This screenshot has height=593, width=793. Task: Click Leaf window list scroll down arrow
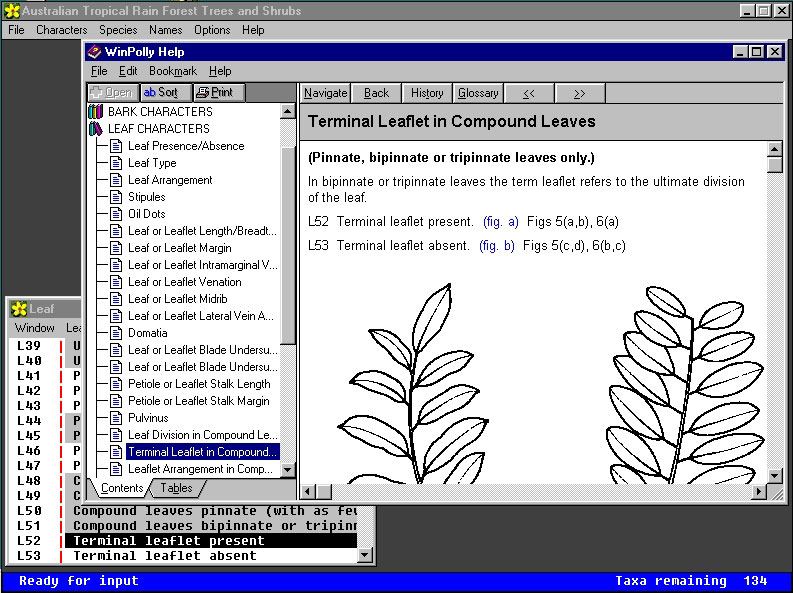point(365,556)
